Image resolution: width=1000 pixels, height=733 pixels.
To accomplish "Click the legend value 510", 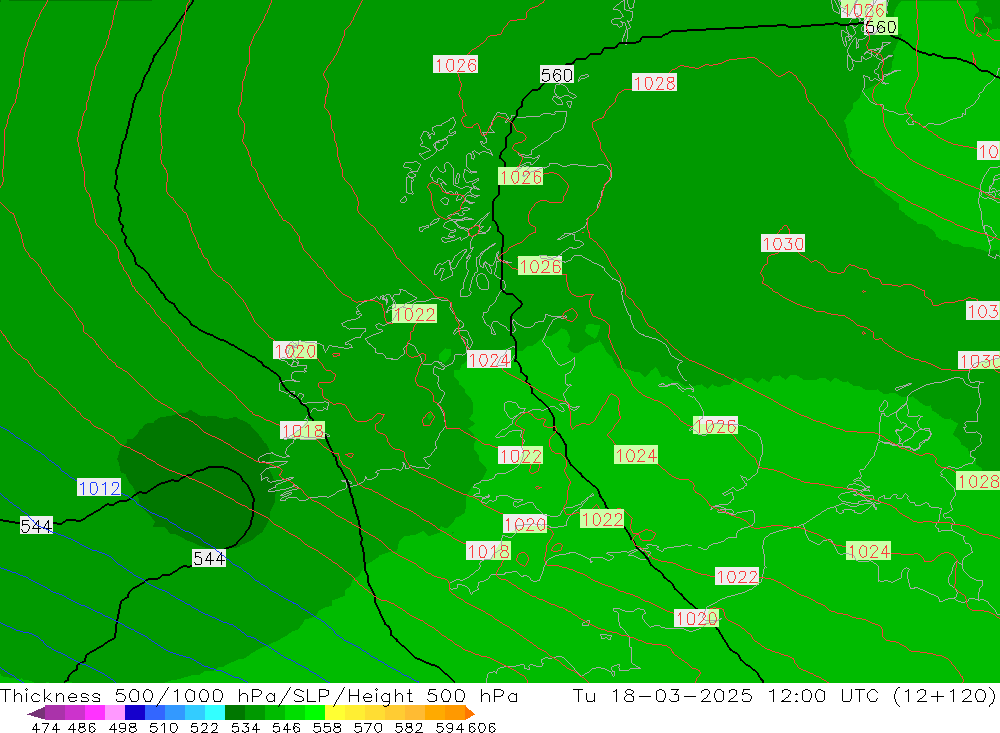I will point(164,727).
